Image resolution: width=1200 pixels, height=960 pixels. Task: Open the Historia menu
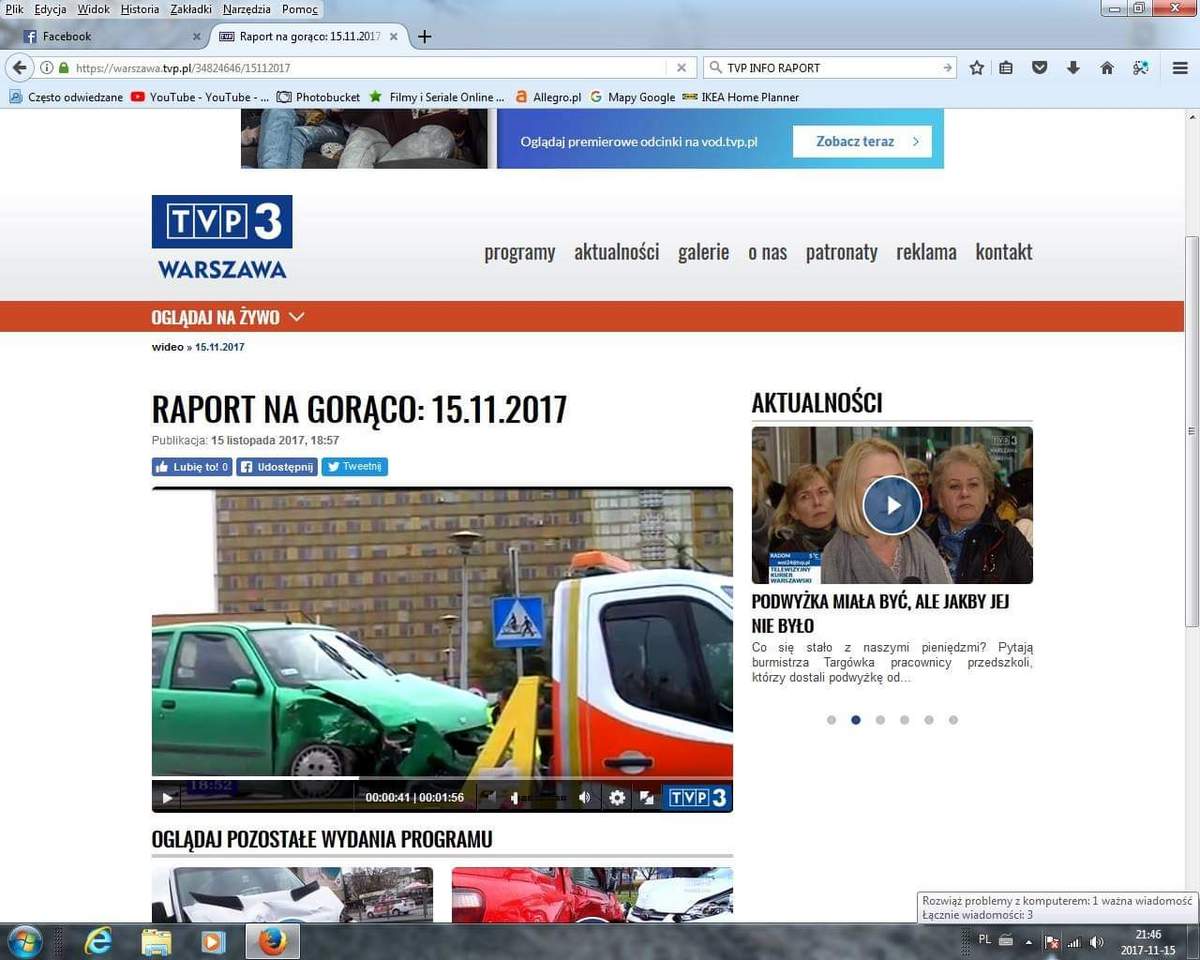click(x=140, y=9)
